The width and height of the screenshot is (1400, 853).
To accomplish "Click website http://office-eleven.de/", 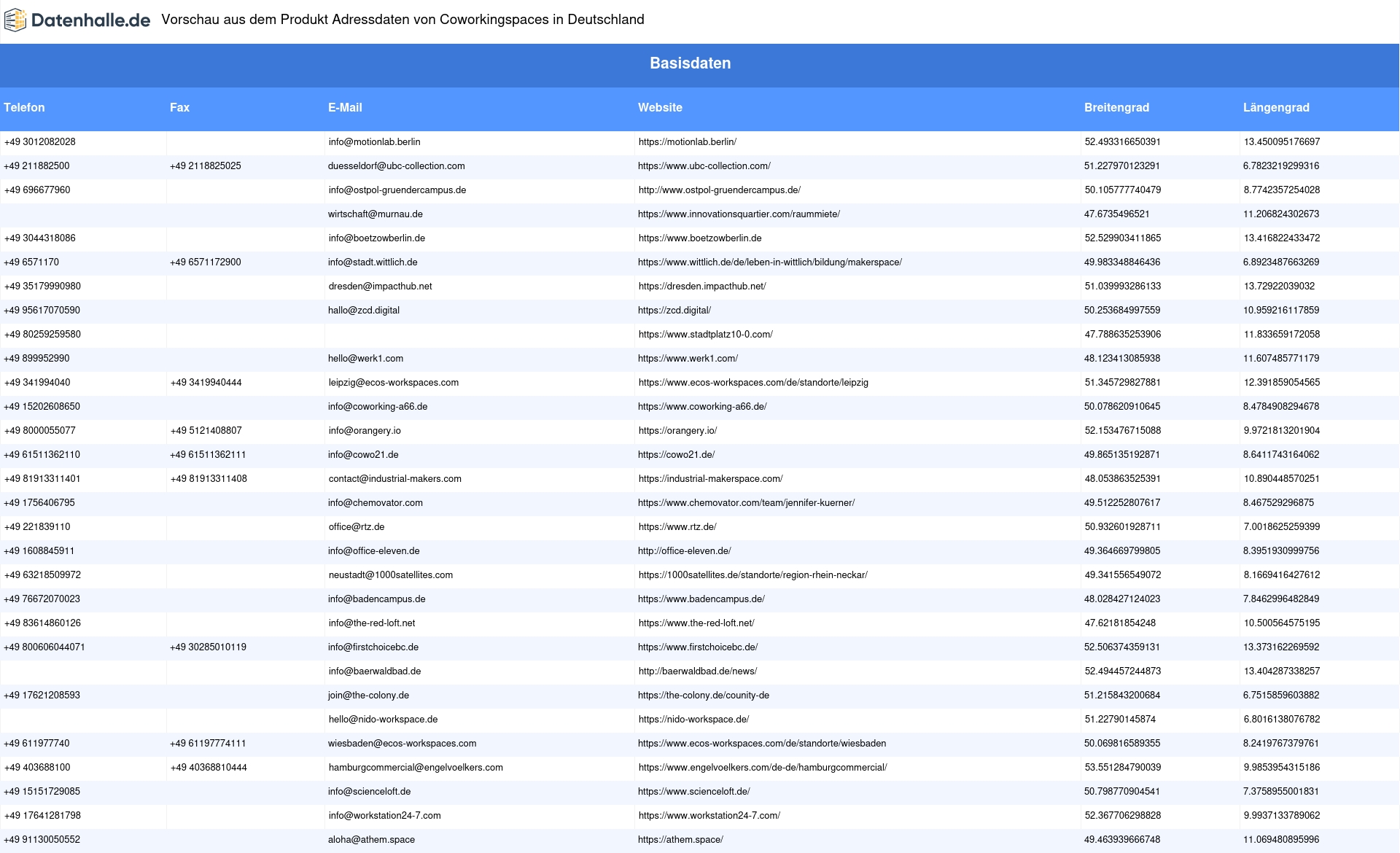I will point(685,551).
